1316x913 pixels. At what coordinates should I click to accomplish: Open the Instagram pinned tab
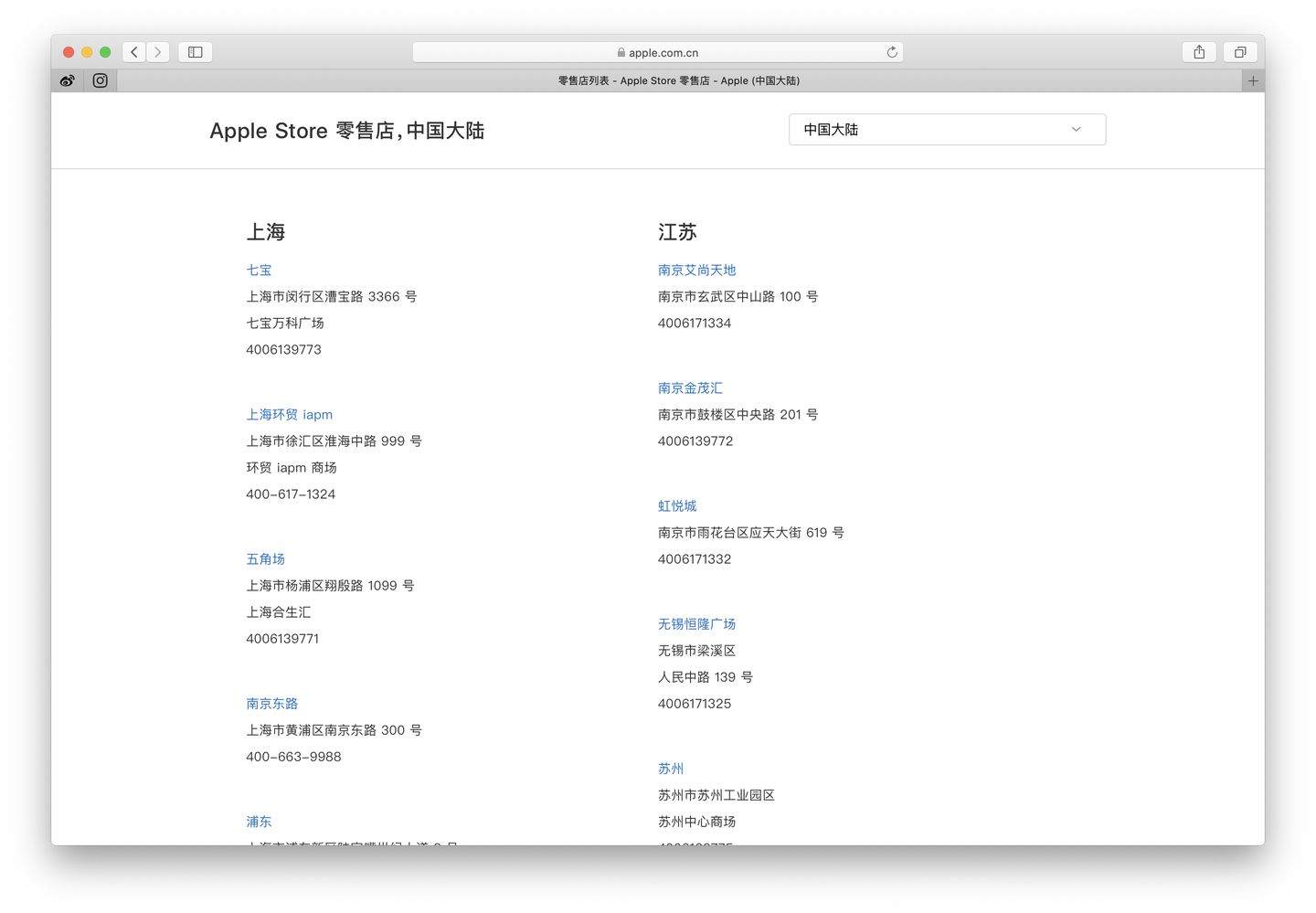[101, 80]
